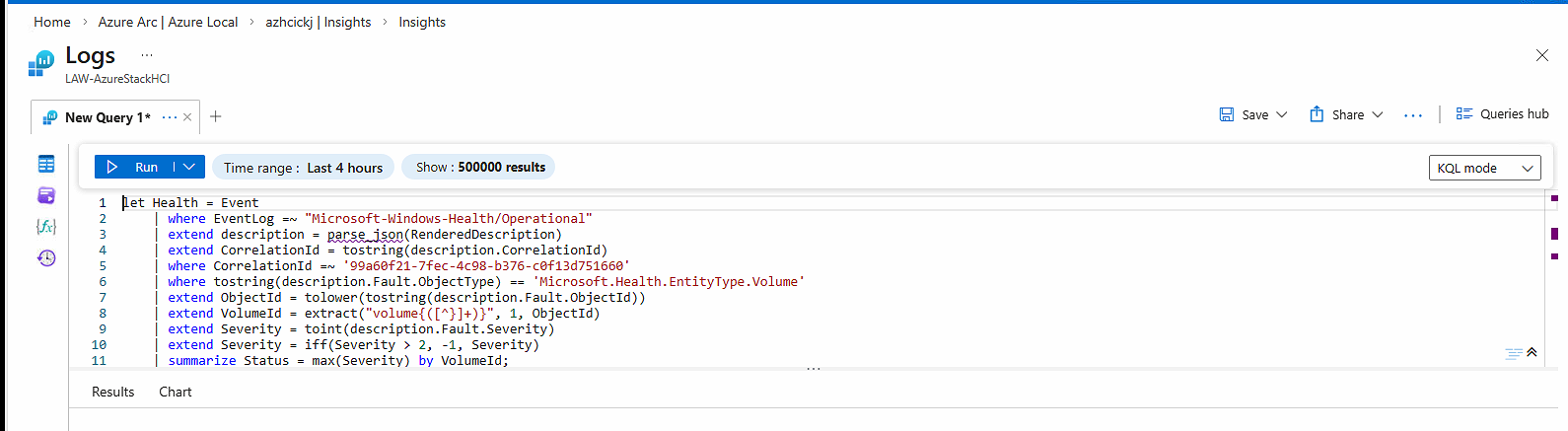This screenshot has width=1568, height=431.
Task: Run the query
Action: 134,167
